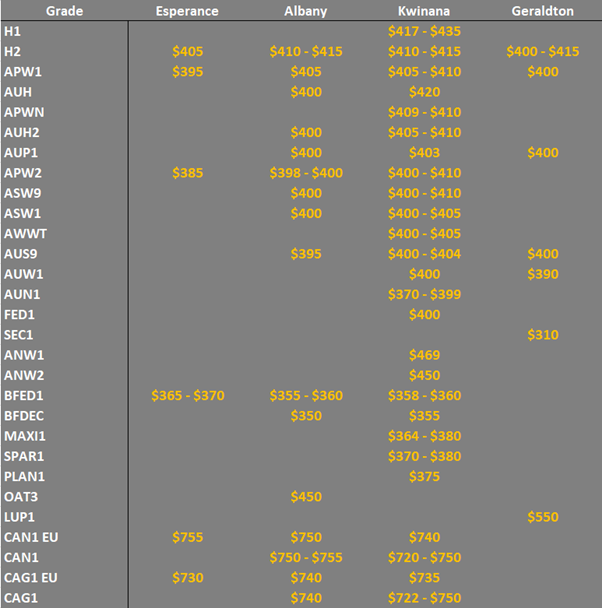Screen dimensions: 602x608
Task: Click CAN1 EU Esperance price $755
Action: [188, 537]
